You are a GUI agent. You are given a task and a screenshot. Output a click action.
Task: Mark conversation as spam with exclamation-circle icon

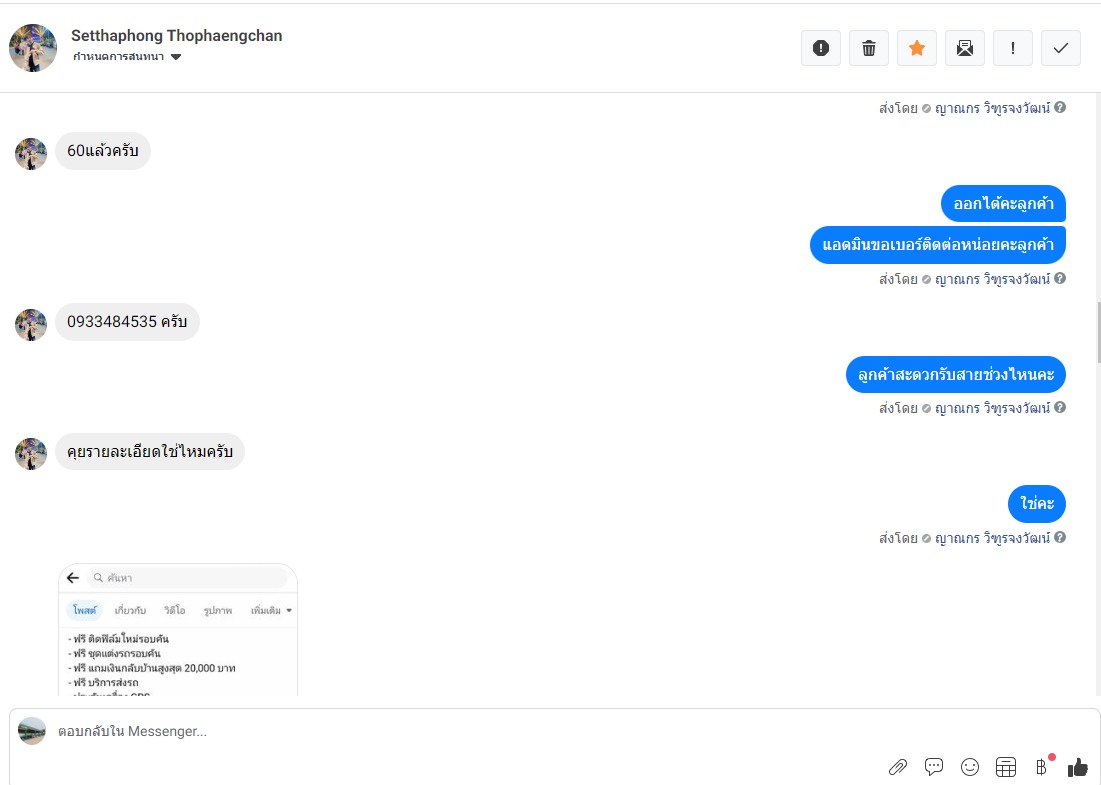click(821, 48)
